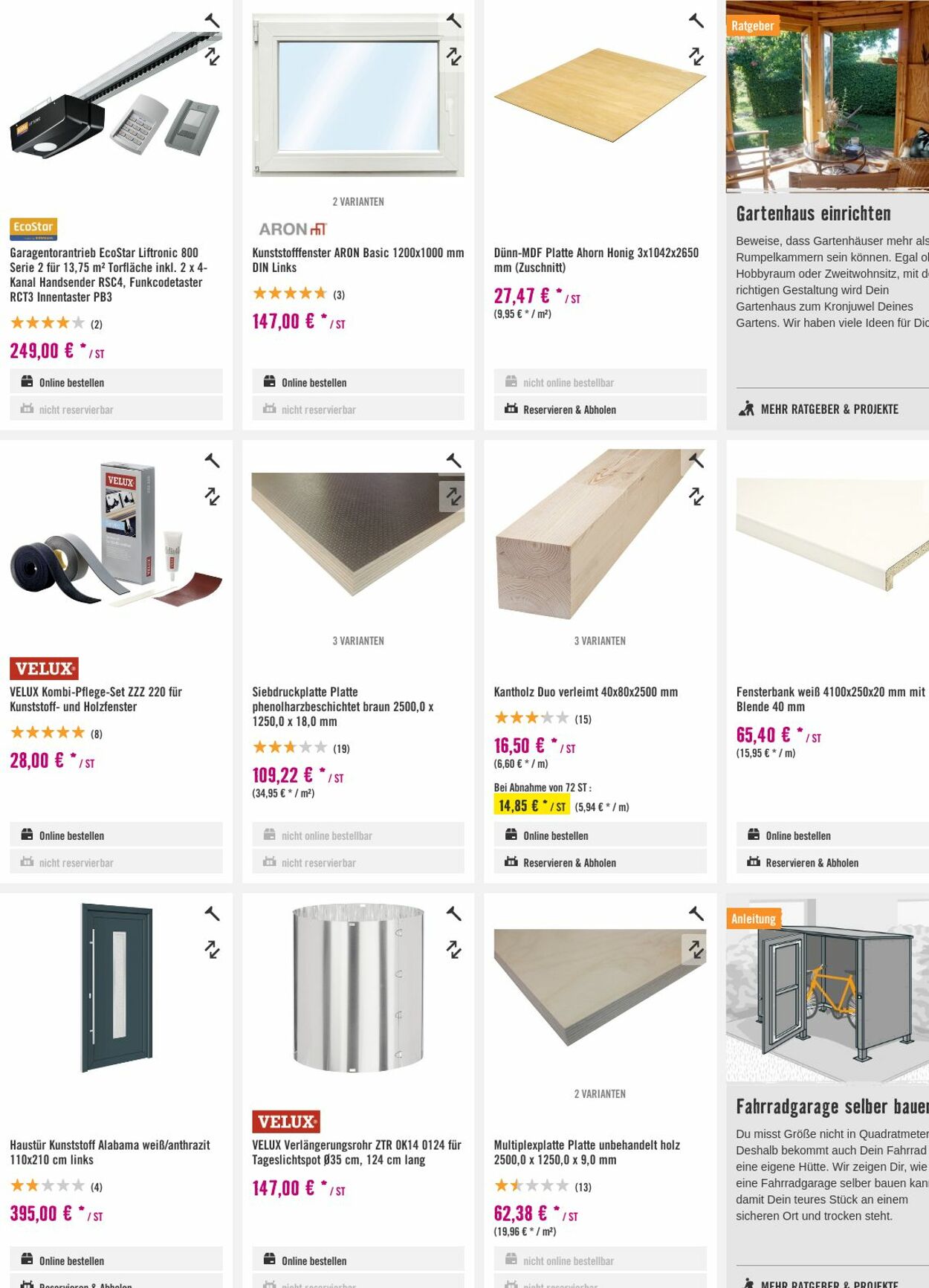
Task: Click Reservieren & Abholen for the Kantholz Duo
Action: (569, 862)
